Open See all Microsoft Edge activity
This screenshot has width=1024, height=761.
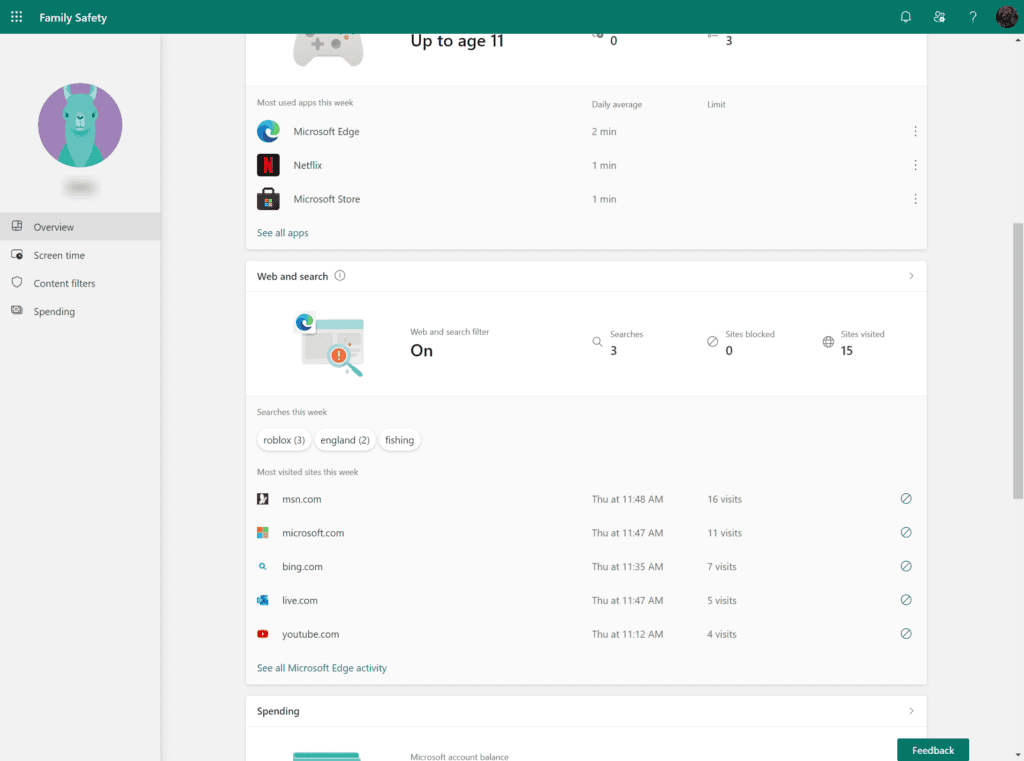pyautogui.click(x=321, y=667)
